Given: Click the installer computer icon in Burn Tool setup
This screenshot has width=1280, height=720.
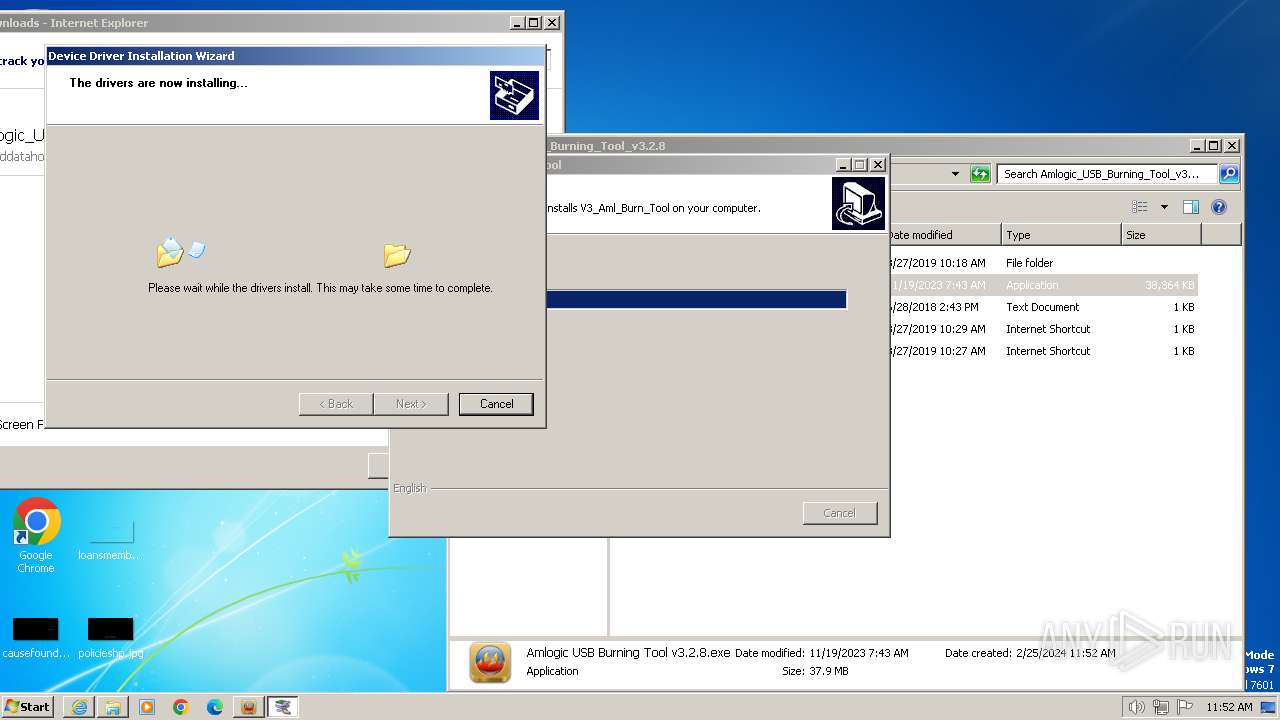Looking at the screenshot, I should (x=858, y=203).
